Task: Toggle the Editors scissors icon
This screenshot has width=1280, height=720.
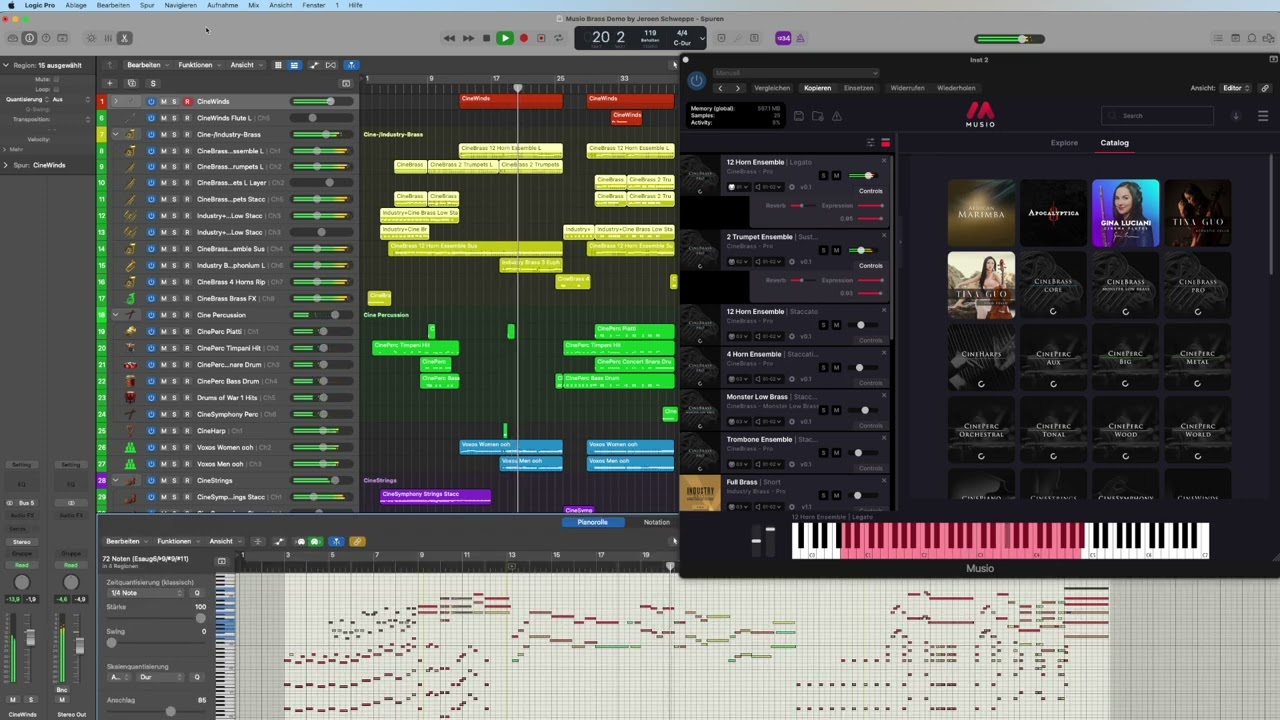Action: (x=125, y=38)
